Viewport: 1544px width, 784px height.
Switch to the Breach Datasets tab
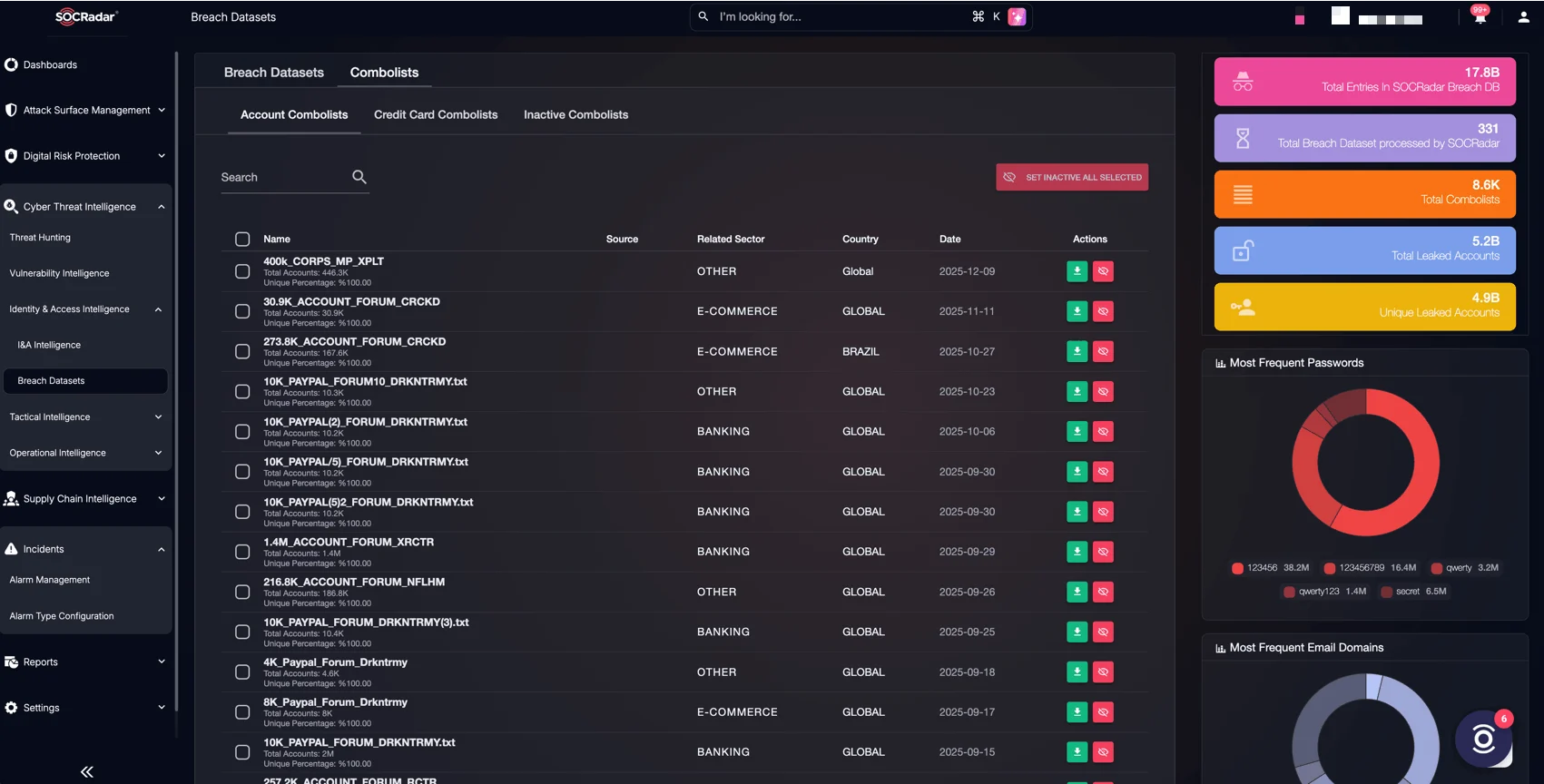click(274, 73)
